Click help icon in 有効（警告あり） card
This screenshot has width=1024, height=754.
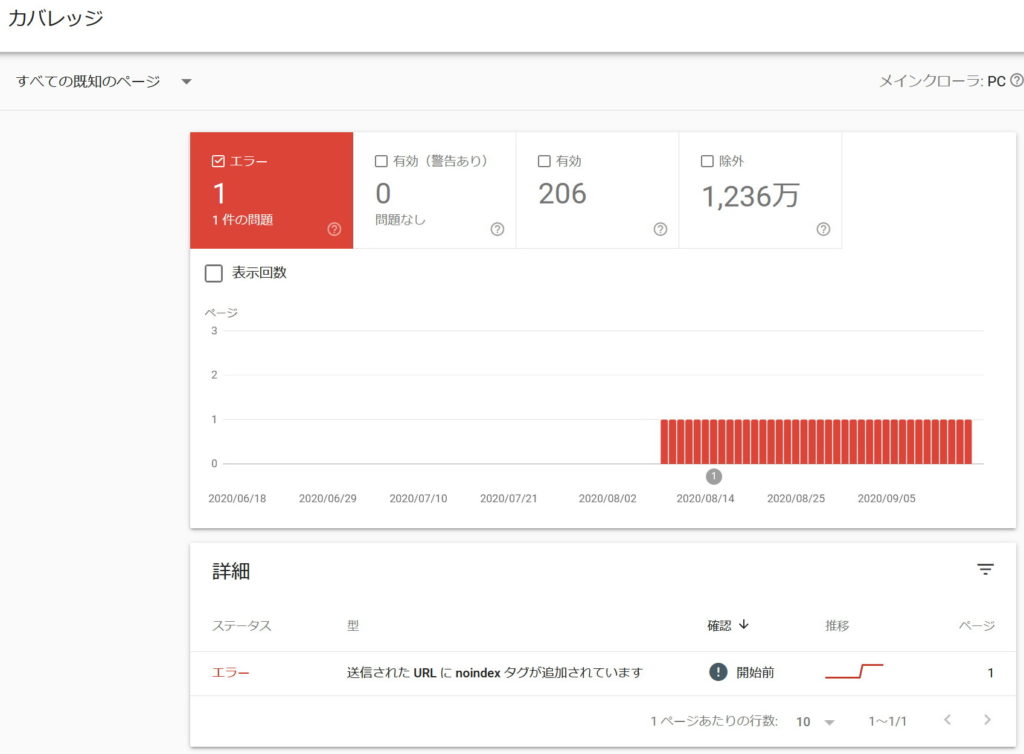tap(497, 229)
